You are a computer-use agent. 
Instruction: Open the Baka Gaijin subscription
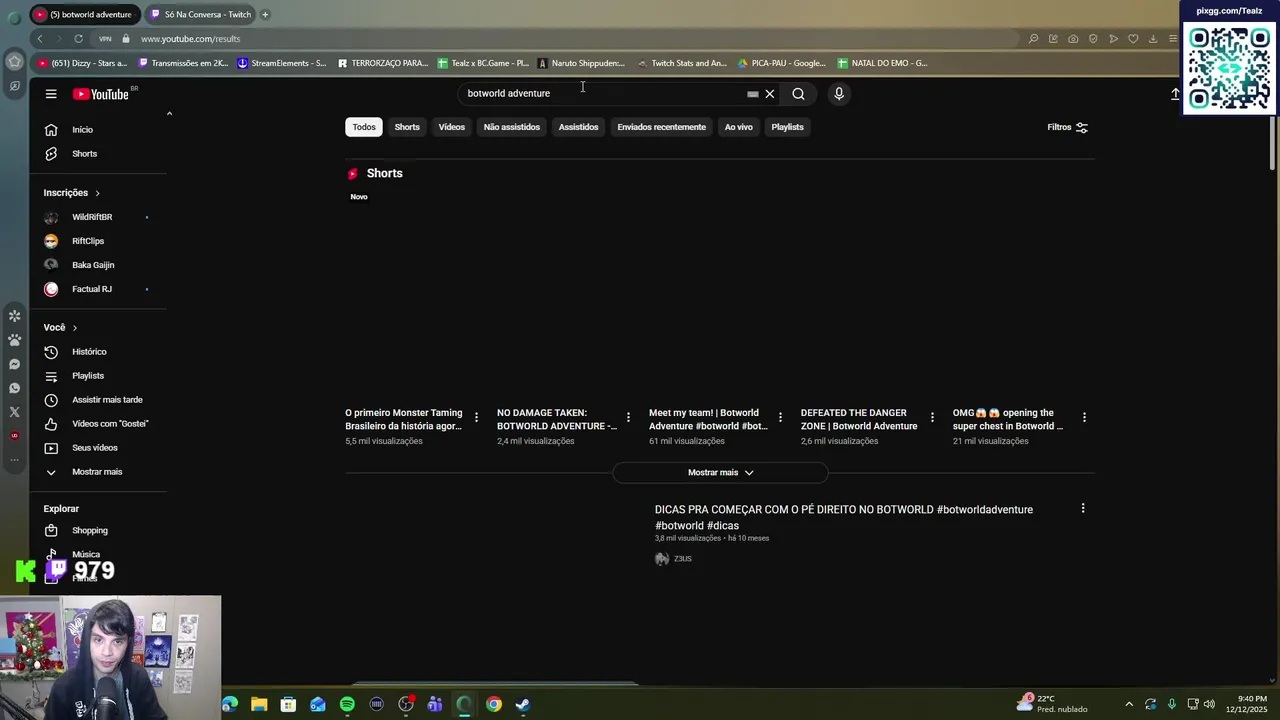pos(98,265)
